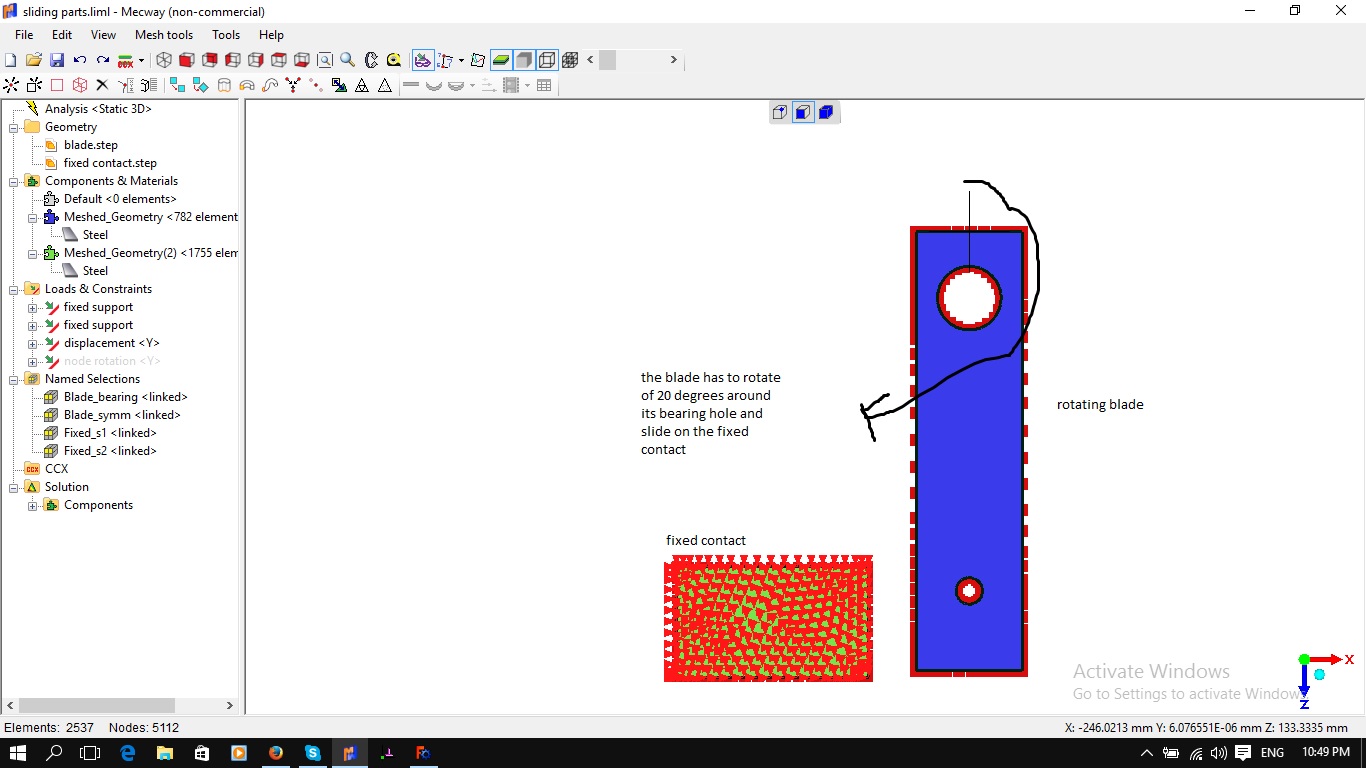Click the new node starburst icon
Image resolution: width=1366 pixels, height=768 pixels.
[11, 86]
